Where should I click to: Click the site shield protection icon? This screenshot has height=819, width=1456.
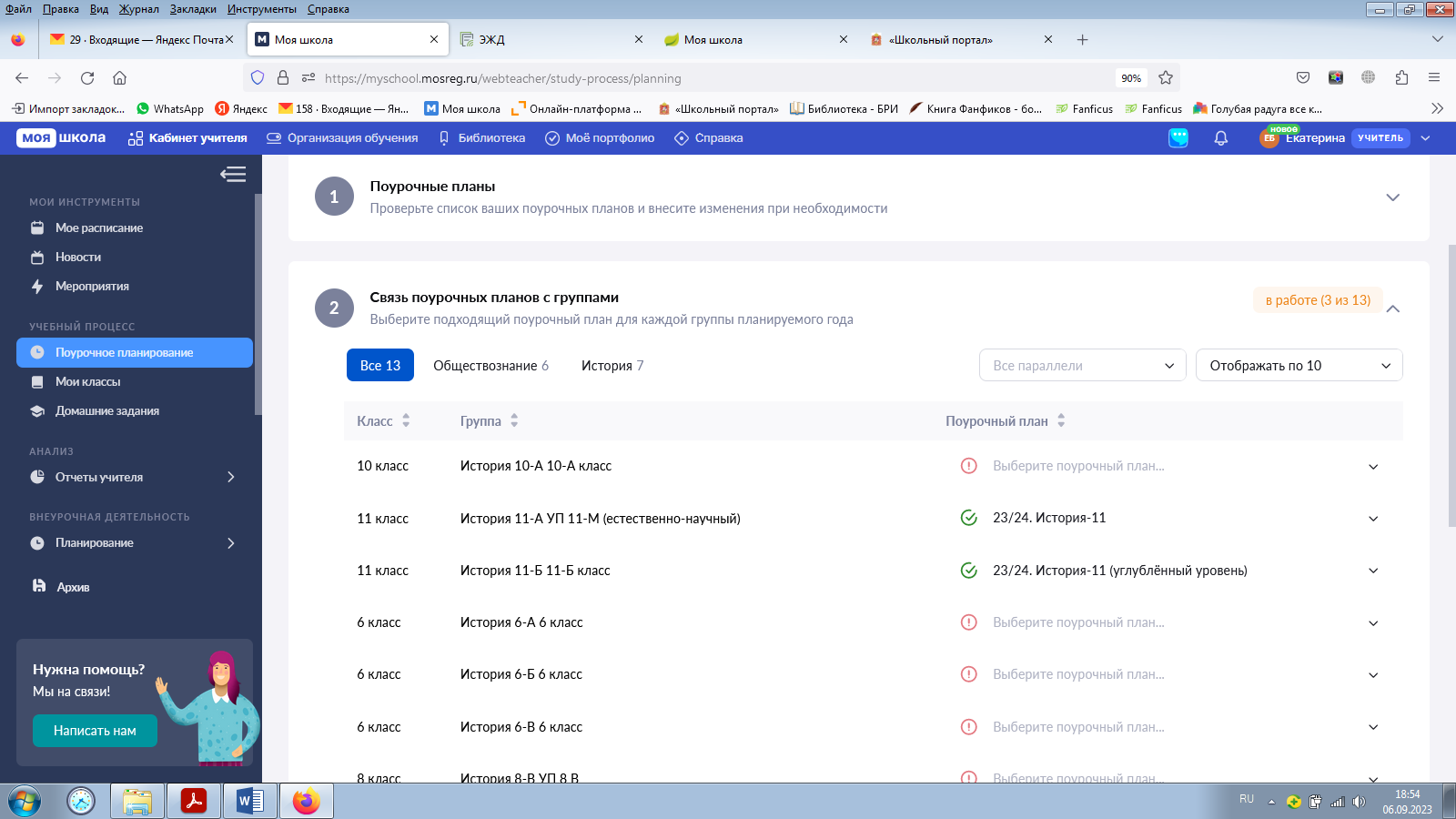coord(258,78)
